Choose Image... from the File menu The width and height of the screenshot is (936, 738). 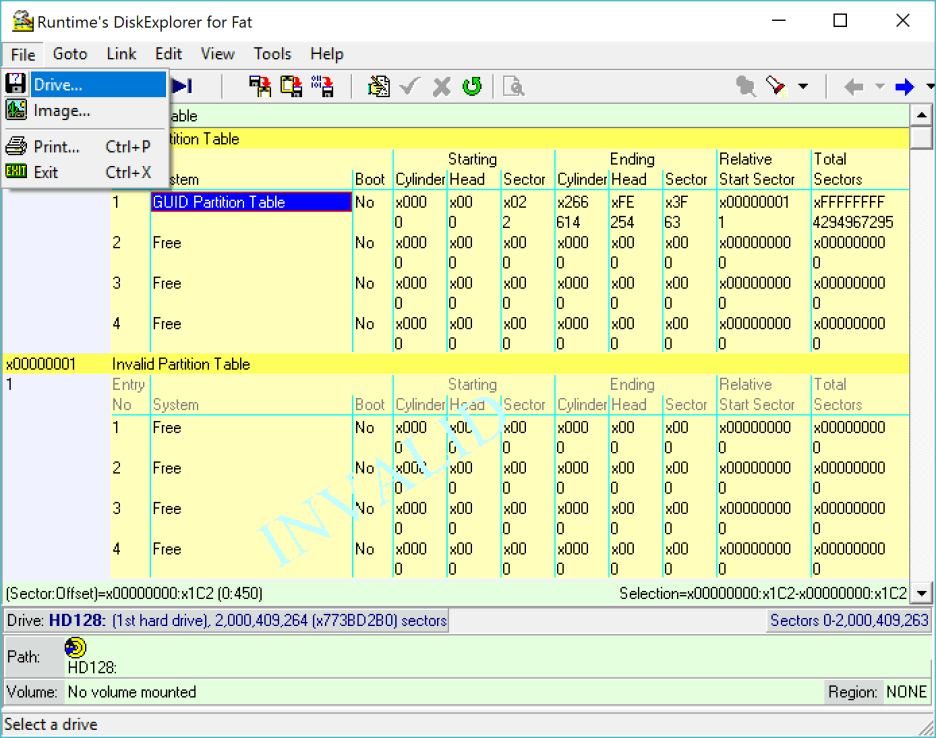tap(62, 111)
